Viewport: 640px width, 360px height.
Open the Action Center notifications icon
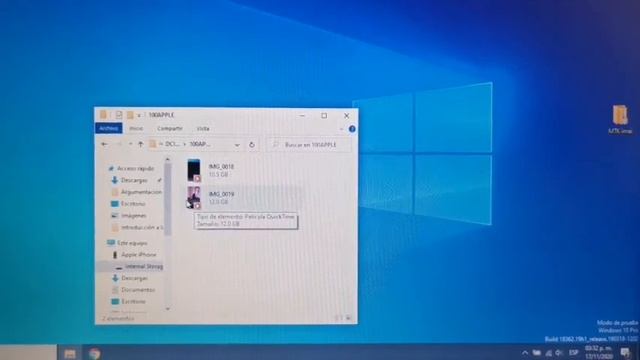(625, 353)
